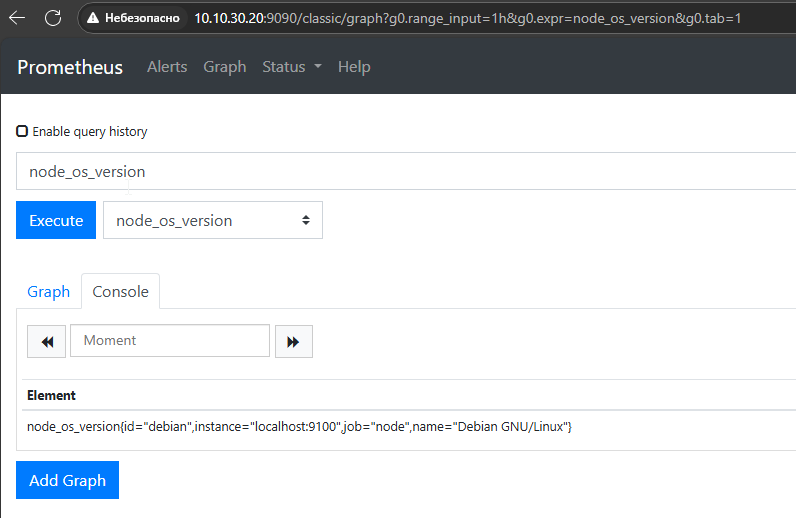This screenshot has width=796, height=518.
Task: Select the node_os_version result row text
Action: [300, 427]
